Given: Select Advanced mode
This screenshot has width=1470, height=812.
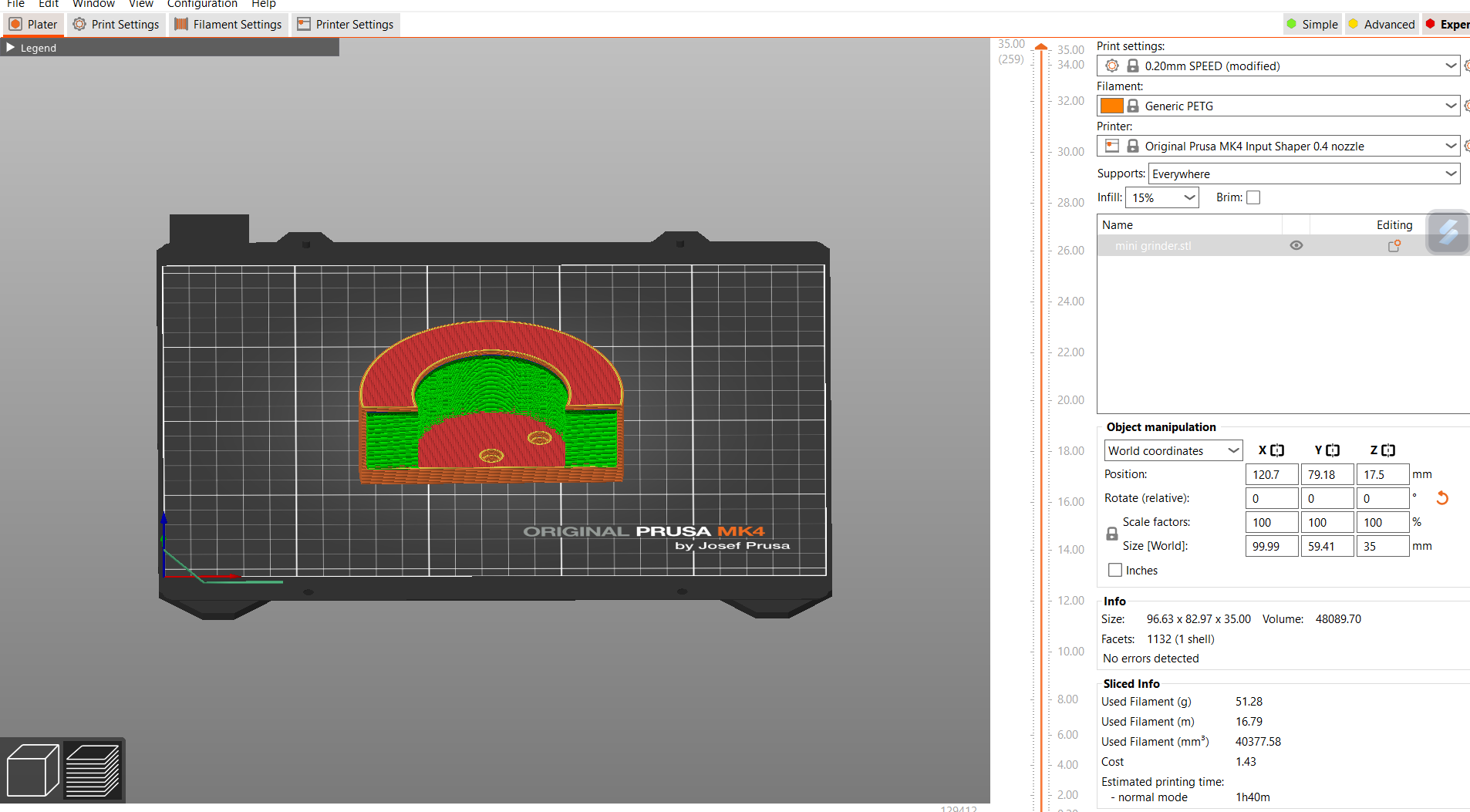Looking at the screenshot, I should (1381, 24).
